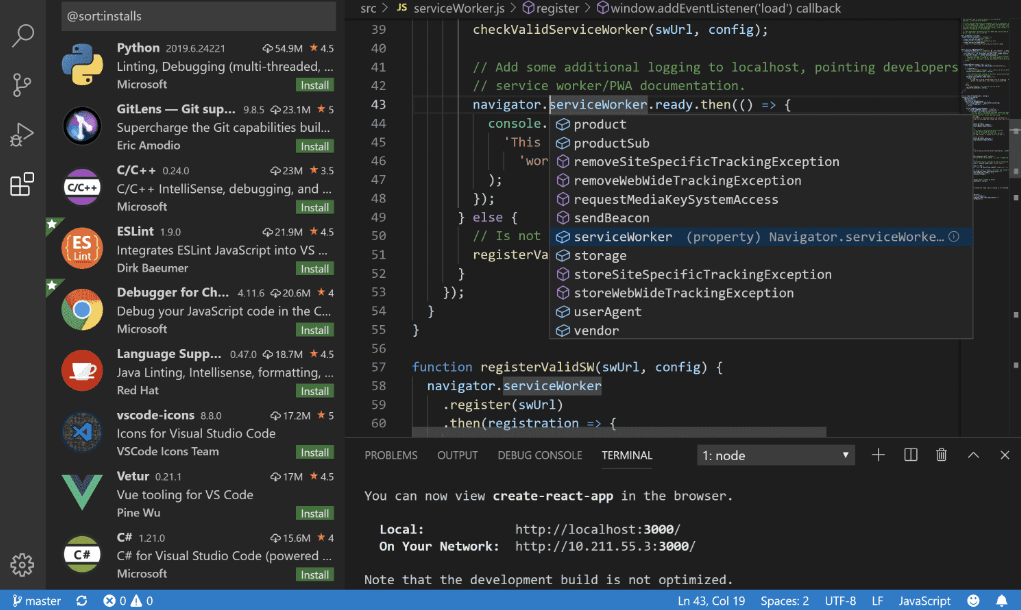Open the Run and Debug view
The height and width of the screenshot is (610, 1021).
21,135
